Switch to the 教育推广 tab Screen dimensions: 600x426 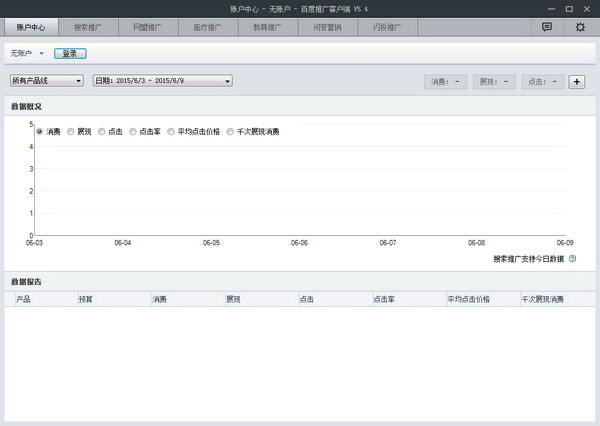coord(268,27)
